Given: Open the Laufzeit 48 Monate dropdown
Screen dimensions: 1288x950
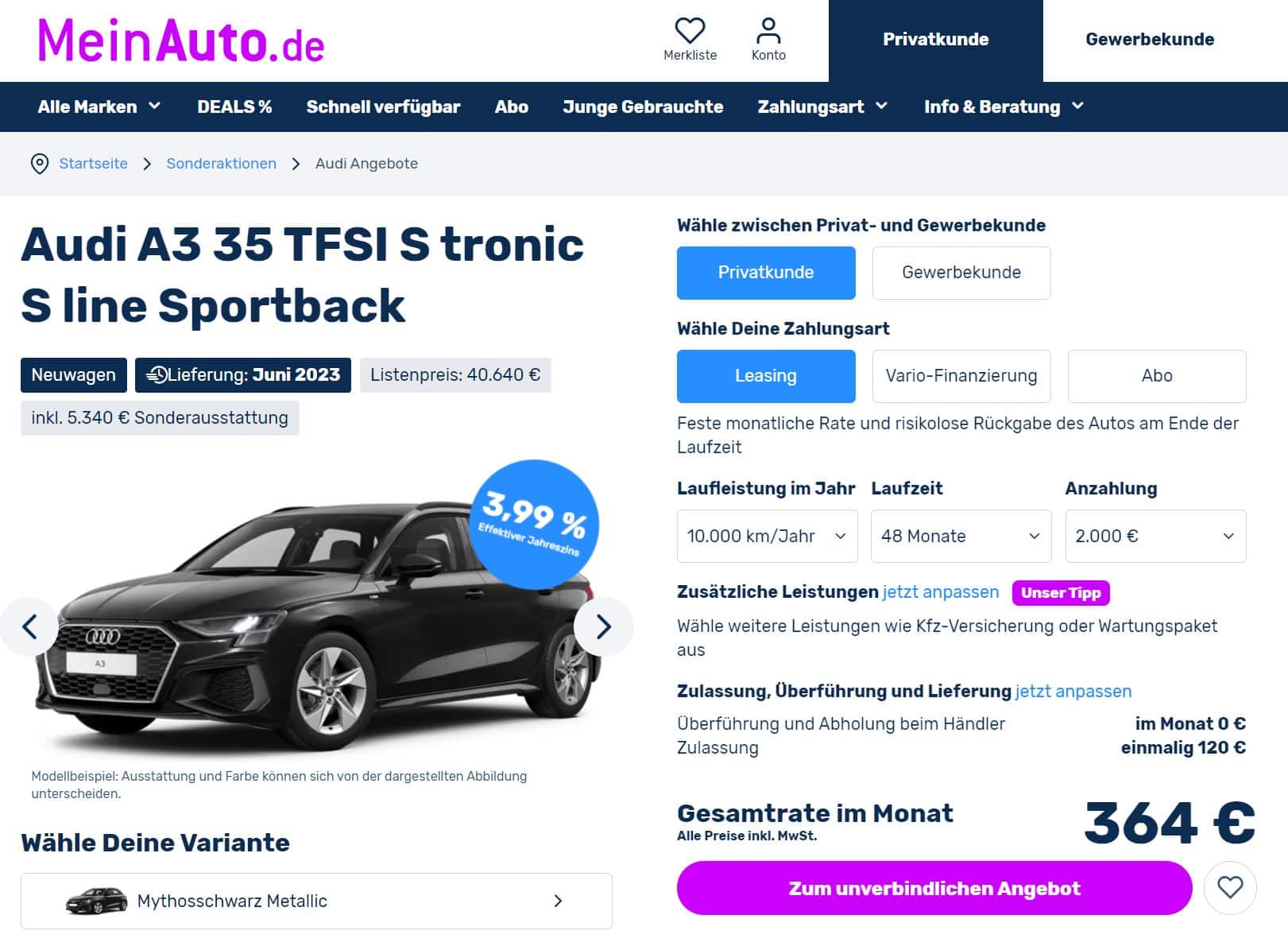Looking at the screenshot, I should click(961, 536).
